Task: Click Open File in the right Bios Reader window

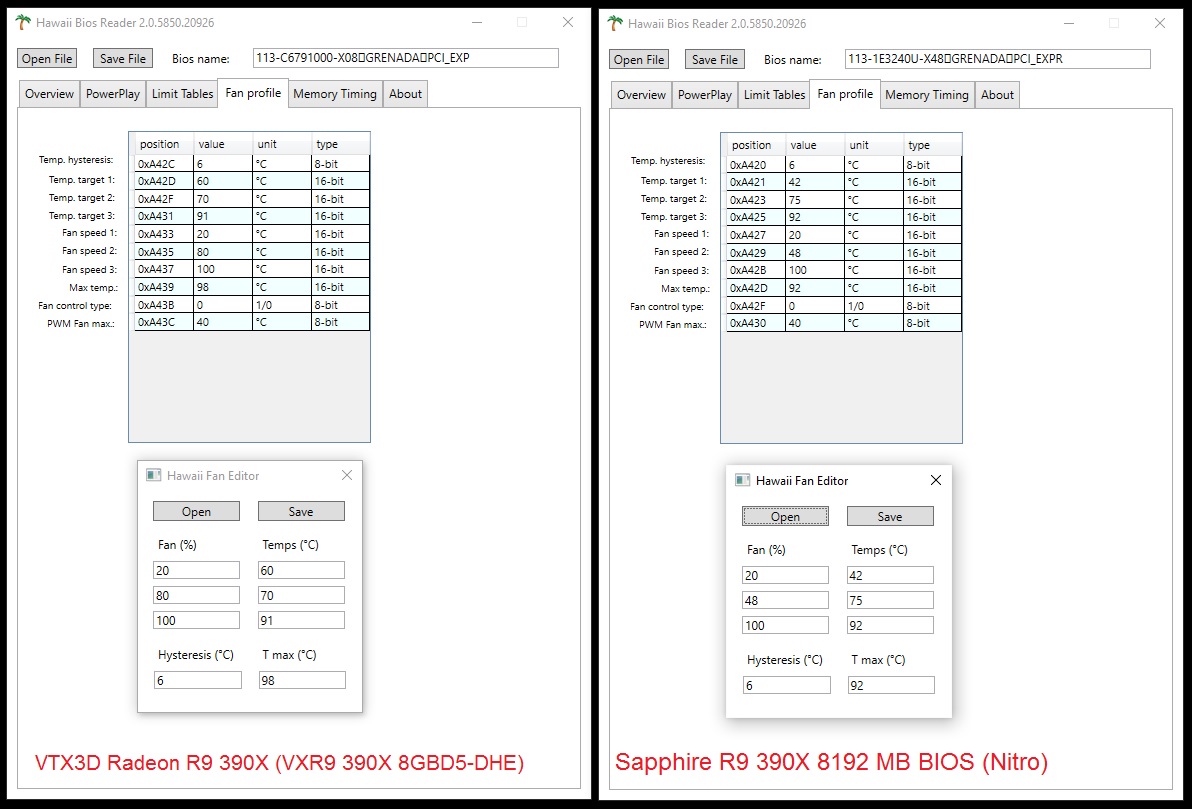Action: pyautogui.click(x=639, y=59)
